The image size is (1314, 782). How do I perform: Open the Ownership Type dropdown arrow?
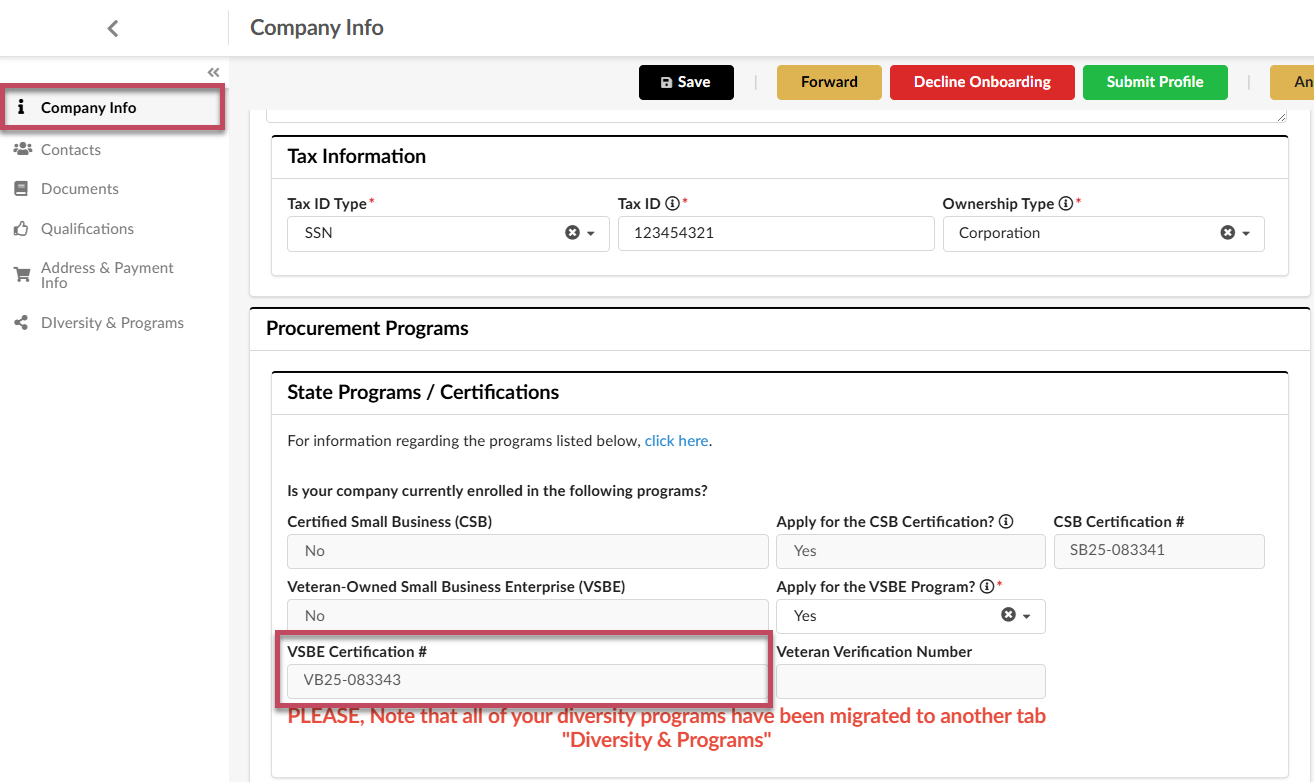point(1246,233)
